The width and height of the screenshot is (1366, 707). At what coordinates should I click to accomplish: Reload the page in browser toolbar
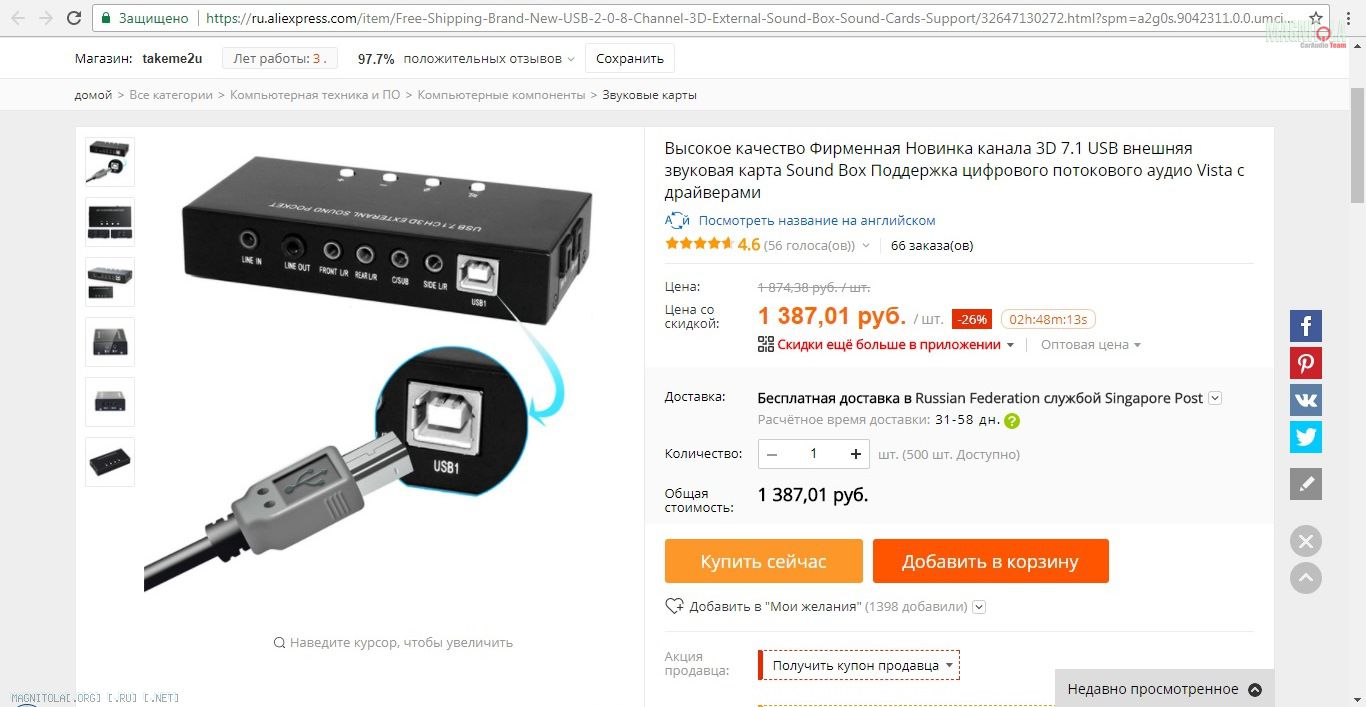[x=74, y=18]
